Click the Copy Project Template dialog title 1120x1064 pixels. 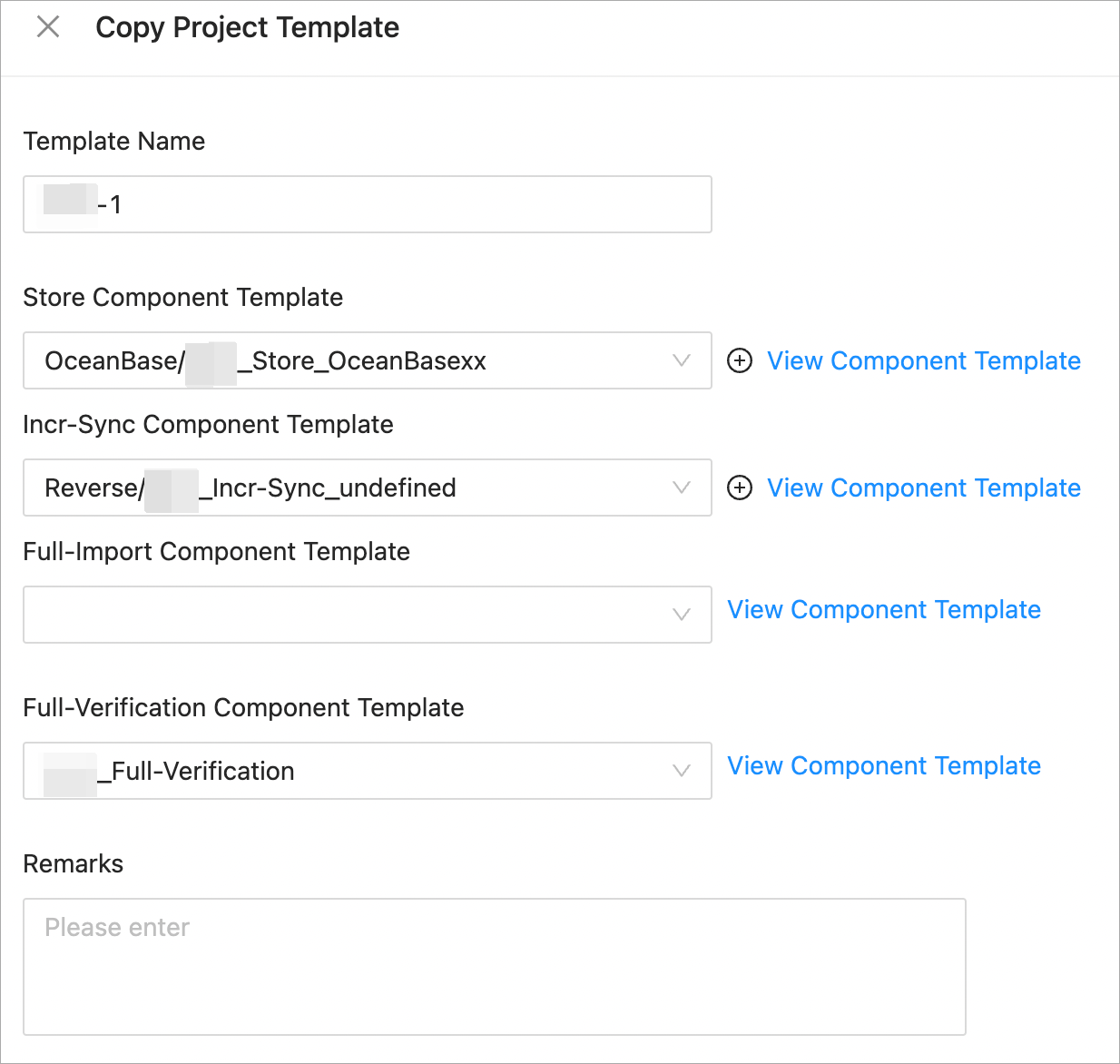[247, 27]
